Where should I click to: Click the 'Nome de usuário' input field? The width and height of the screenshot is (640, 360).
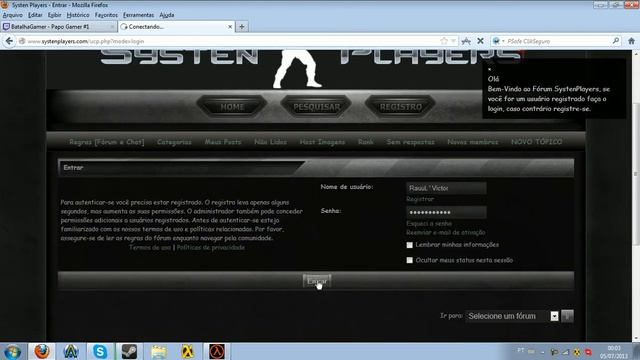[x=446, y=188]
